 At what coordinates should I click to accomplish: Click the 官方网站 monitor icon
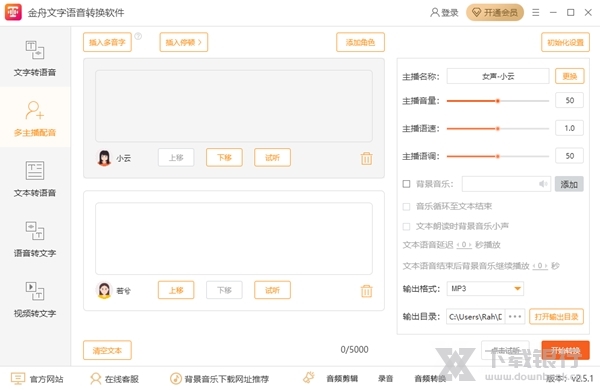18,379
